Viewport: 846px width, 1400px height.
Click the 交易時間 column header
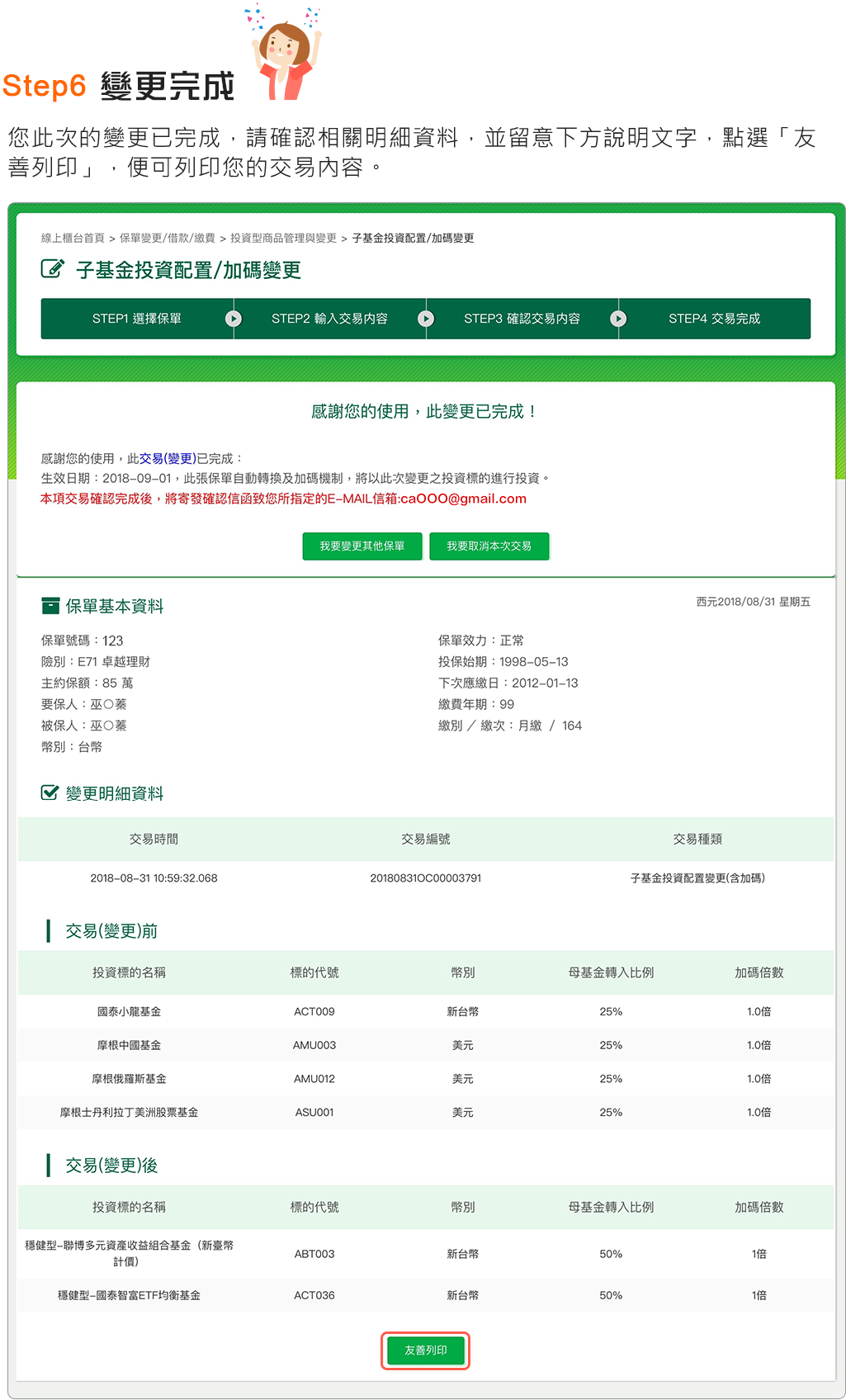point(154,839)
